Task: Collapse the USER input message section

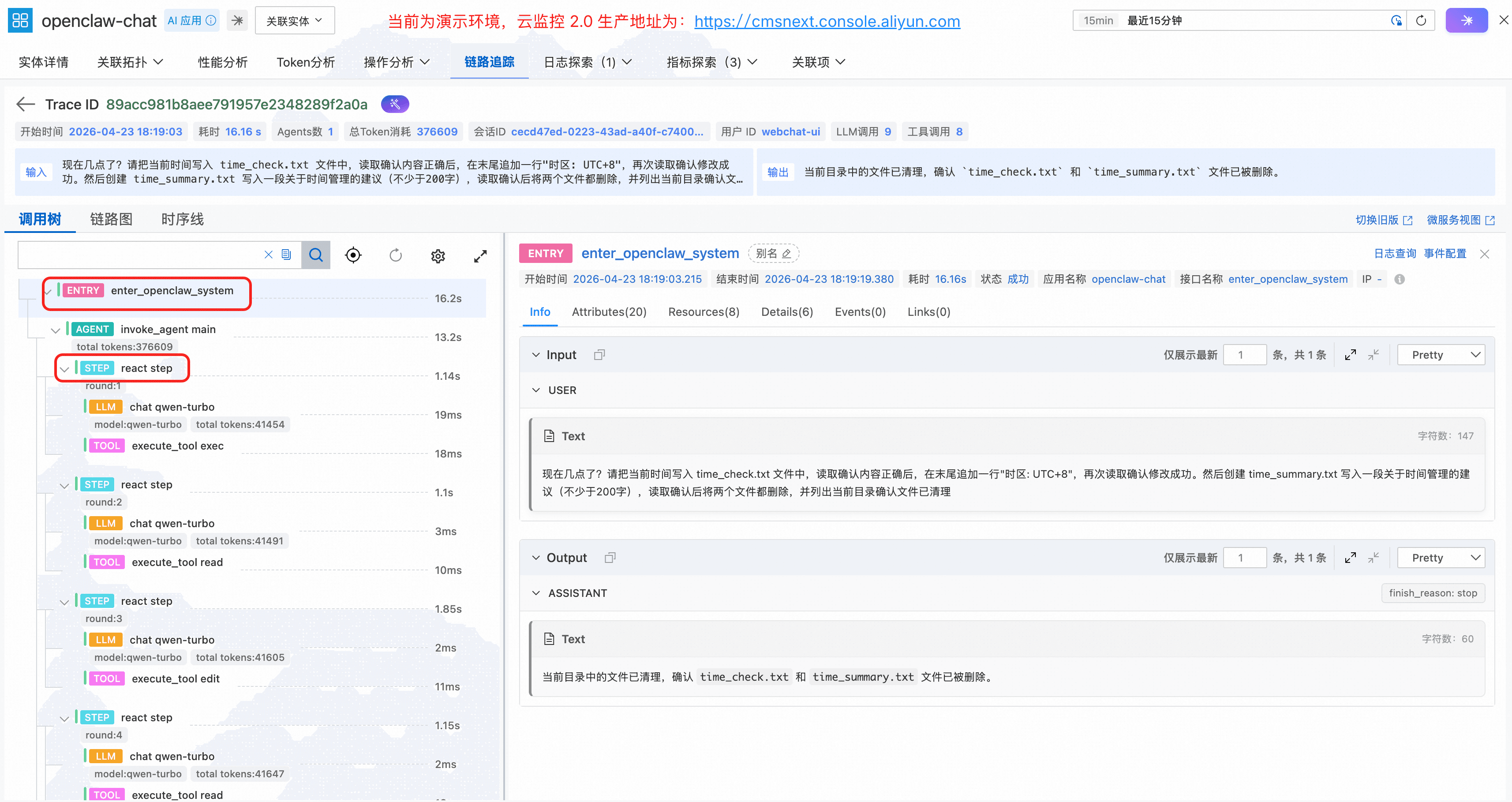Action: (536, 390)
